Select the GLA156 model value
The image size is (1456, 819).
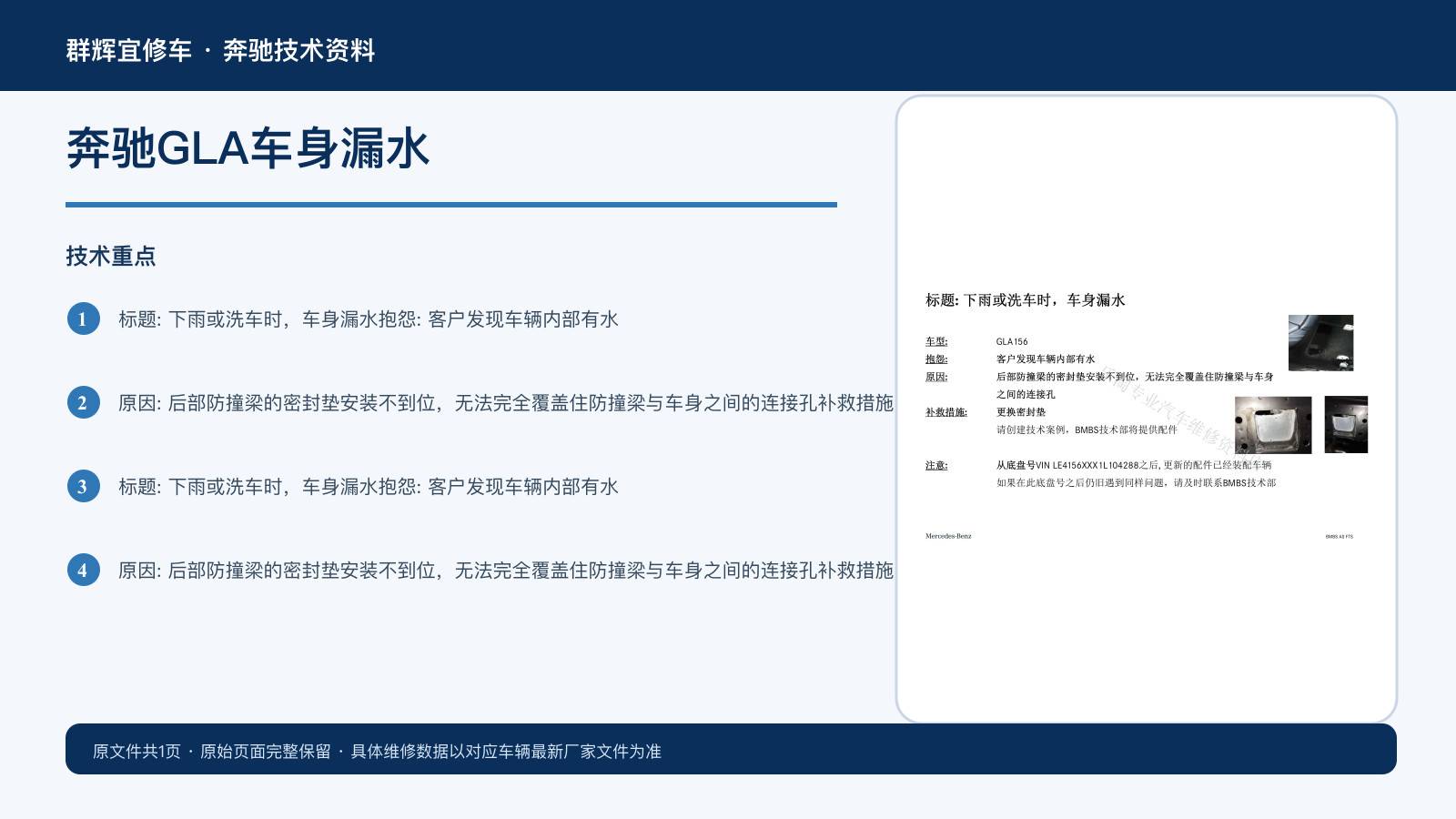pos(1012,342)
